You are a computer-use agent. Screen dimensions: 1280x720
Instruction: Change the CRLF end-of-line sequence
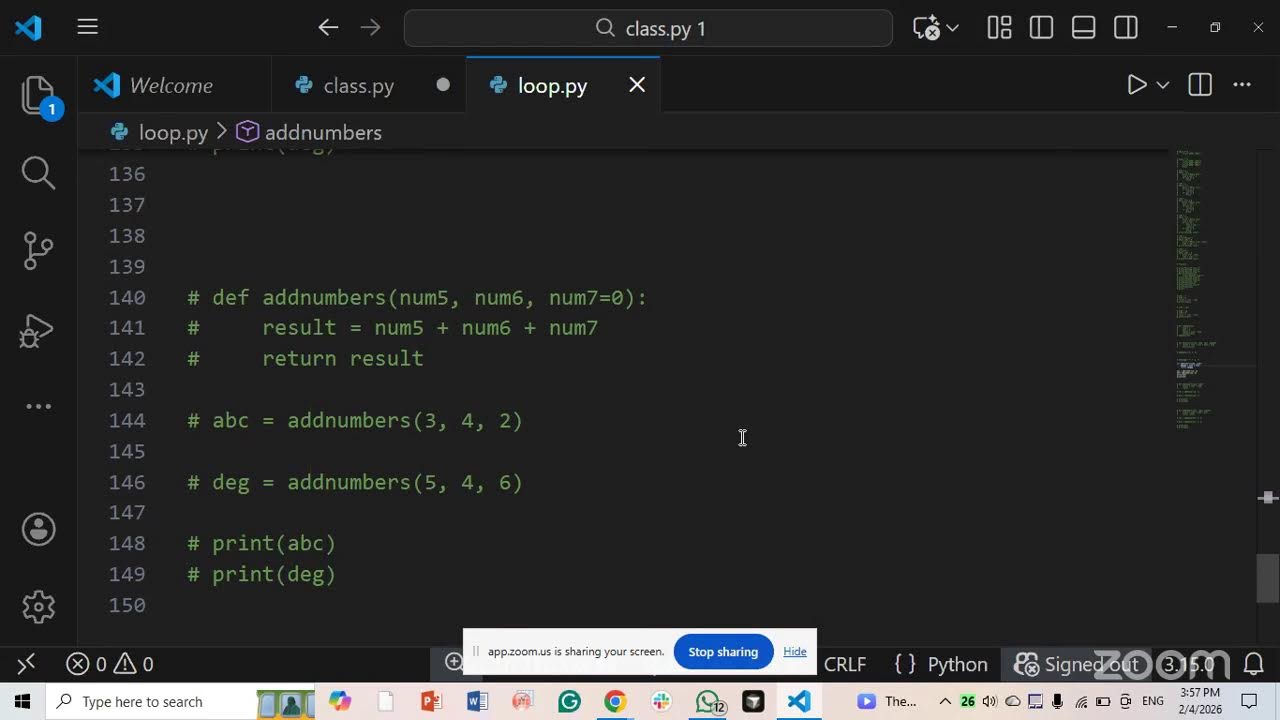pos(845,664)
